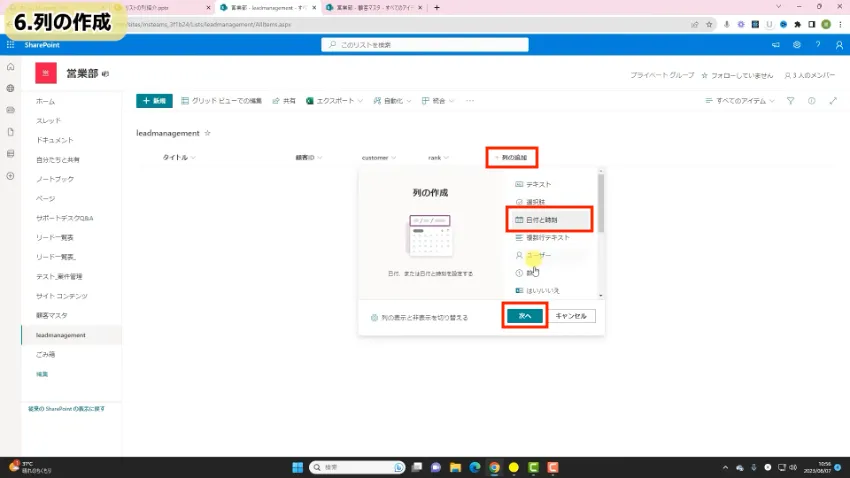Click the help question mark icon
850x478 pixels.
817,45
